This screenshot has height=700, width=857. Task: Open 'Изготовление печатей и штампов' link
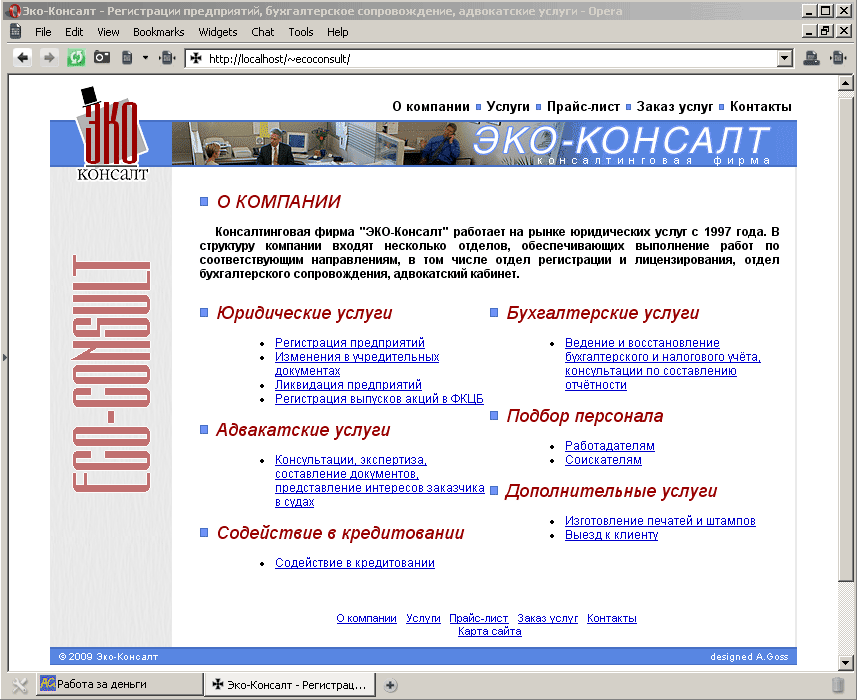(660, 521)
